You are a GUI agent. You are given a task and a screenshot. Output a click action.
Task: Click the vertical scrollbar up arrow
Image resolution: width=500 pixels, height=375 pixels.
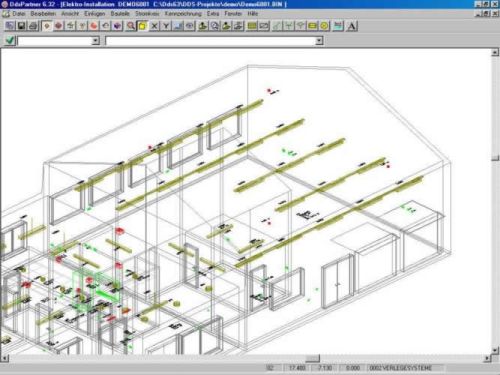tap(495, 52)
